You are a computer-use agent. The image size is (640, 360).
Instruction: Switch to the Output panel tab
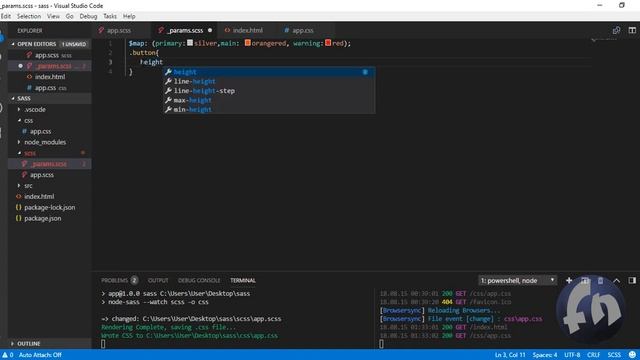tap(158, 280)
